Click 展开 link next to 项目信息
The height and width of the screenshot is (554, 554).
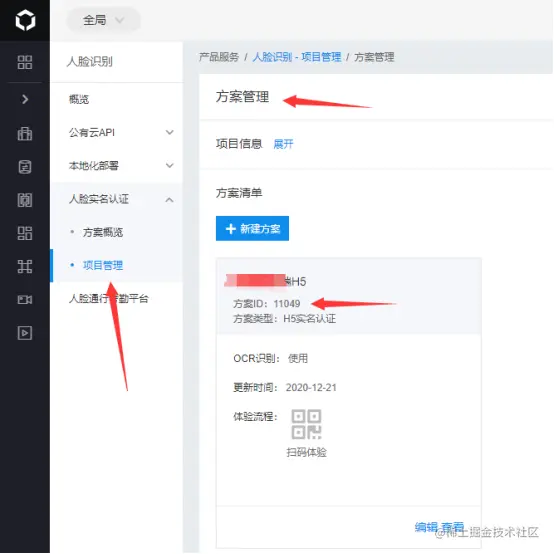point(283,144)
